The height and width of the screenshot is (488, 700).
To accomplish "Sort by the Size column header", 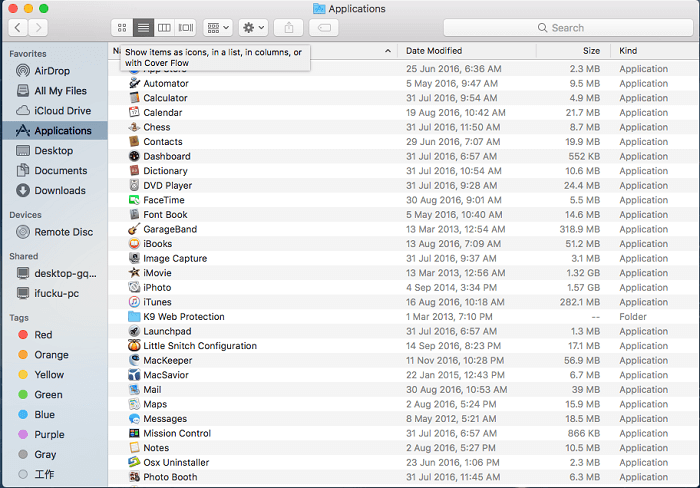I will [x=591, y=50].
